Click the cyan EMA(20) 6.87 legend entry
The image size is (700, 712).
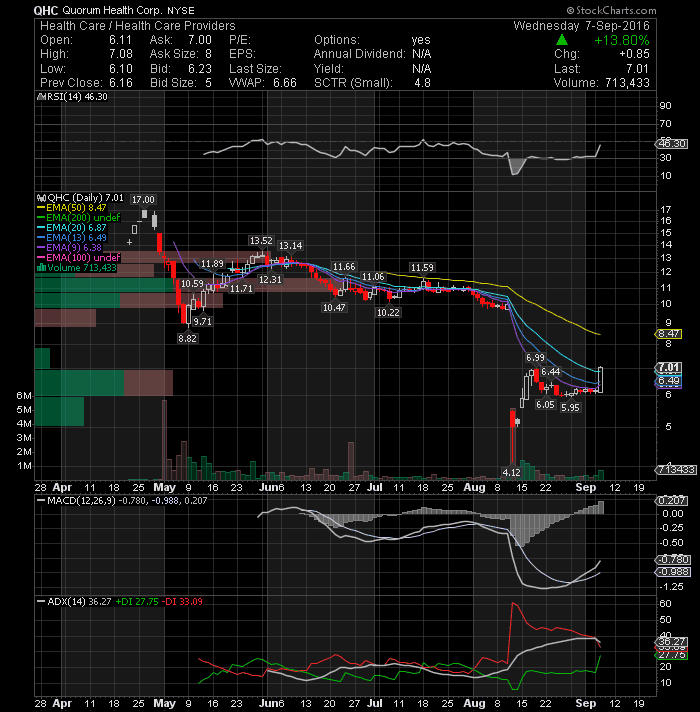point(72,227)
